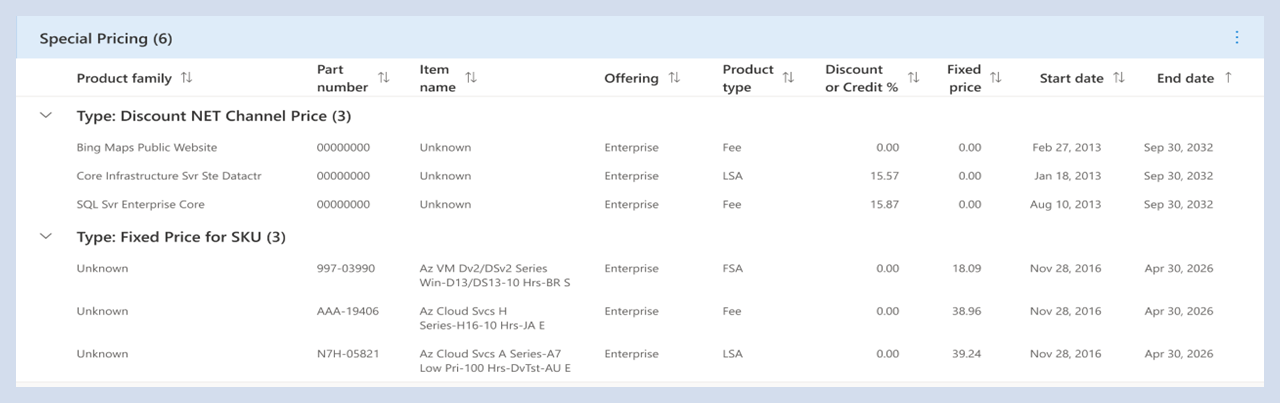This screenshot has width=1280, height=403.
Task: Sort by Start date column icon
Action: coord(1119,78)
